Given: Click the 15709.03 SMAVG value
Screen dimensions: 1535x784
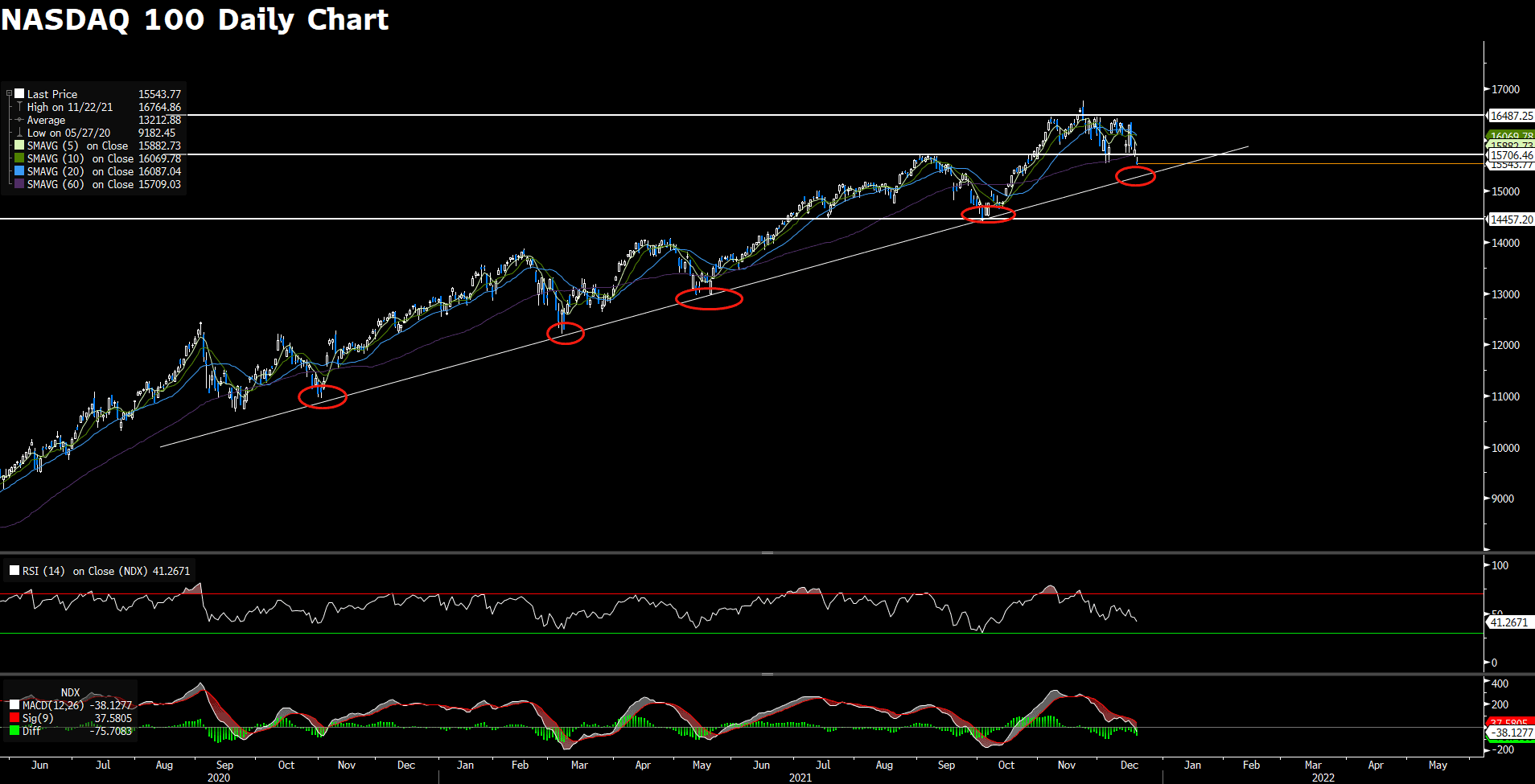Looking at the screenshot, I should pos(159,184).
